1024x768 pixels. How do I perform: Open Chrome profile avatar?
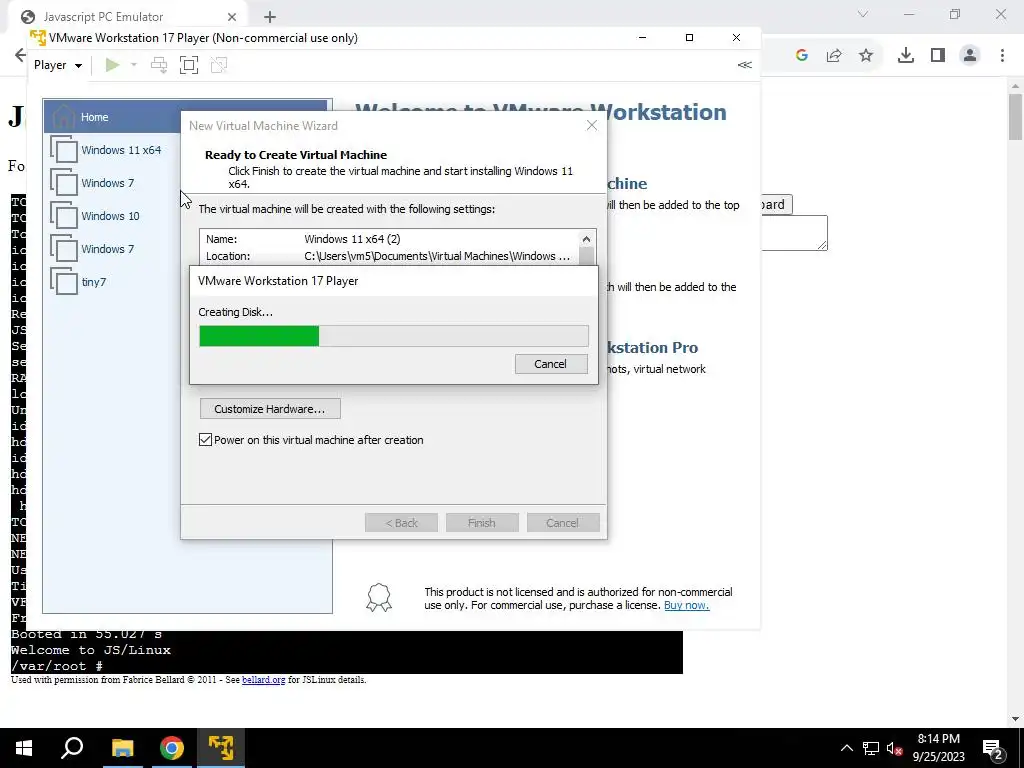[970, 55]
